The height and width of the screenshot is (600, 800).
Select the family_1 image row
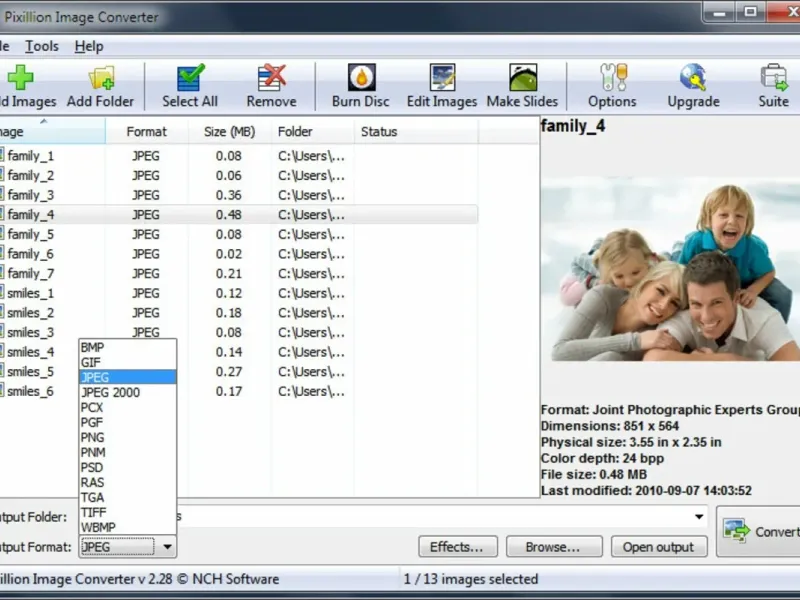tap(239, 156)
